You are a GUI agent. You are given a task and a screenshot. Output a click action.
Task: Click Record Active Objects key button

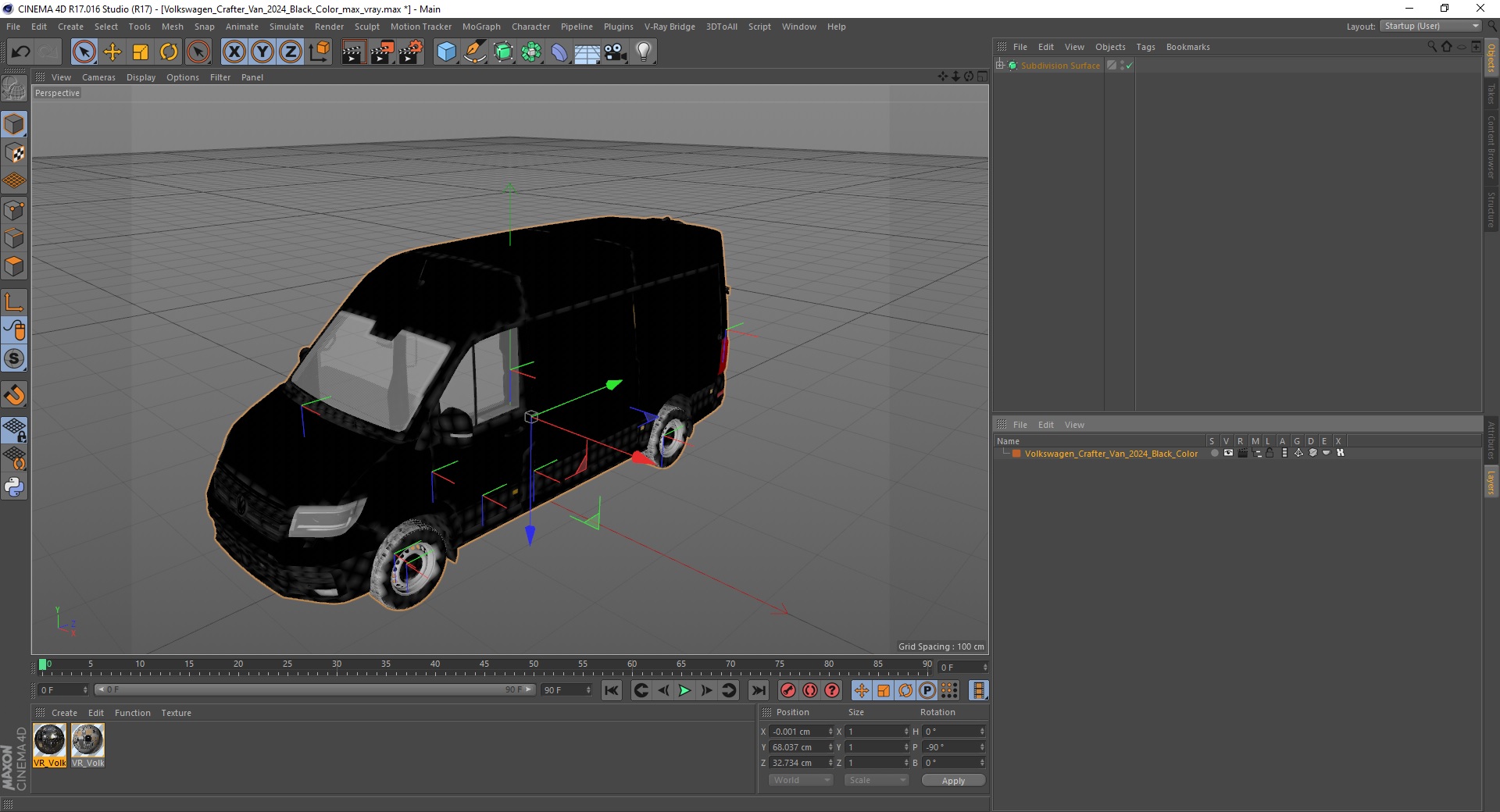788,690
